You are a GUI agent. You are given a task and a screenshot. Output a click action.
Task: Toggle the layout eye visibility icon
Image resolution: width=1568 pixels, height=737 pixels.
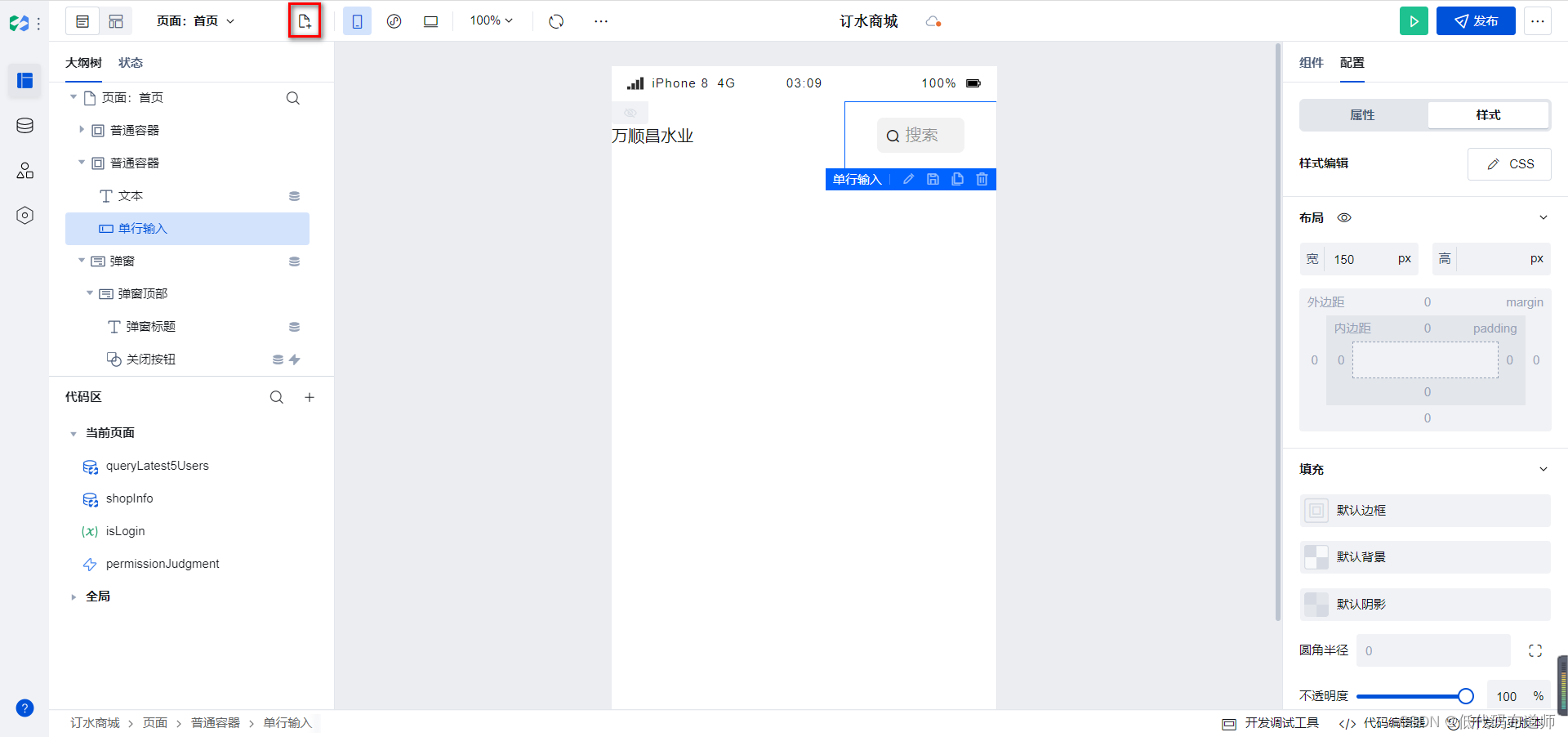click(x=1344, y=217)
